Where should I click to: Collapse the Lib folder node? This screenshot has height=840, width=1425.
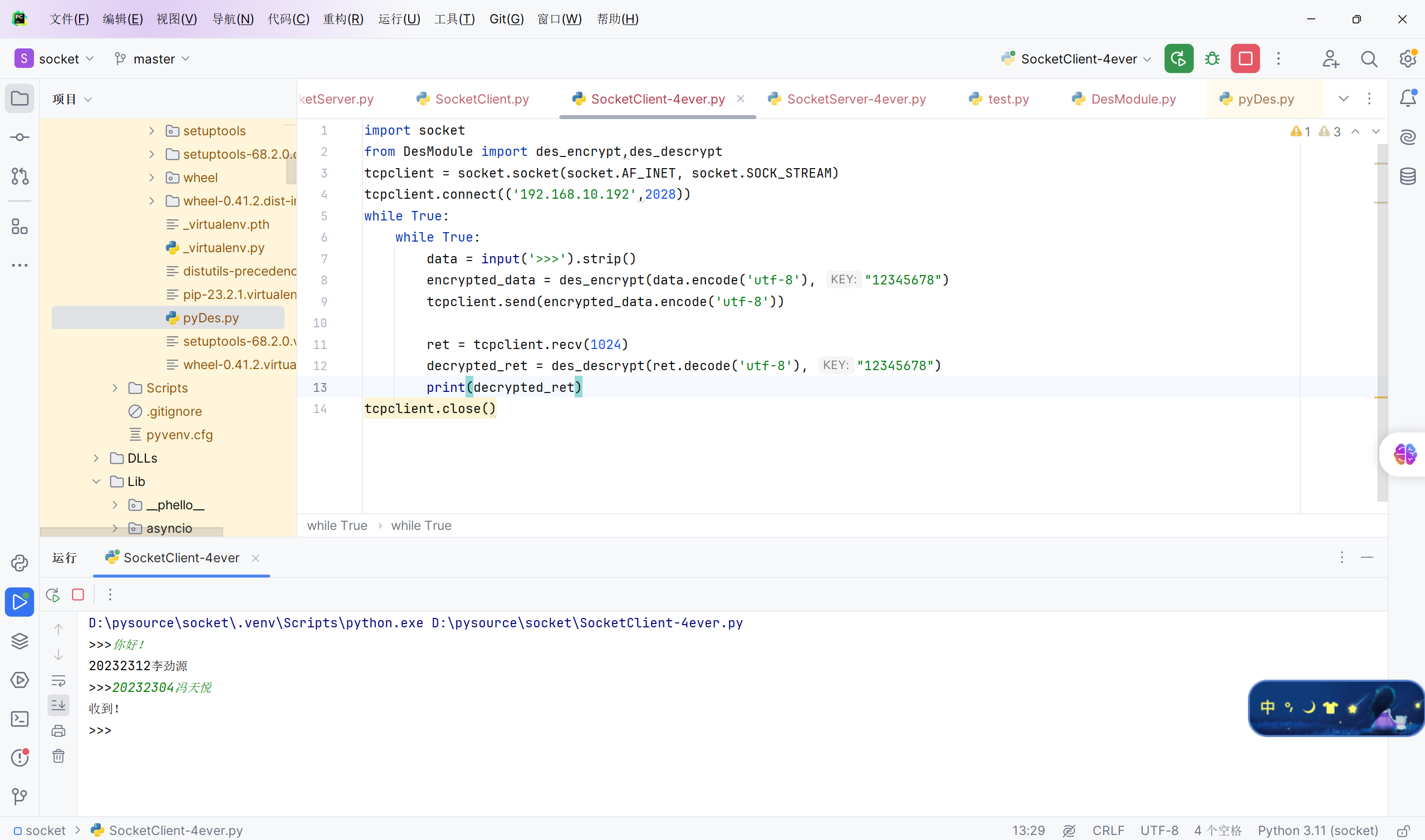(96, 481)
